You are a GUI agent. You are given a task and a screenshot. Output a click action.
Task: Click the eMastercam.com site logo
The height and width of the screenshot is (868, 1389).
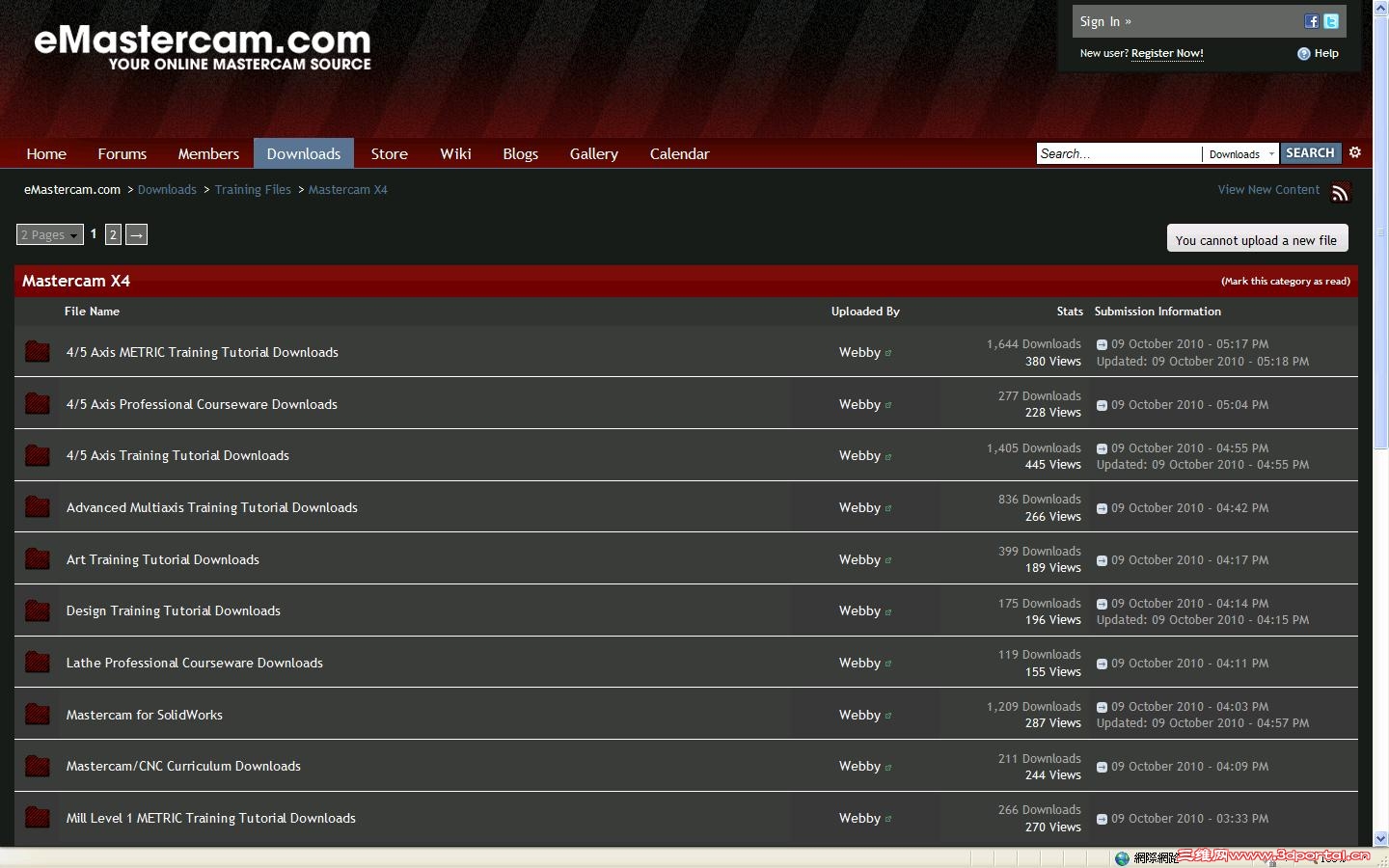(203, 48)
